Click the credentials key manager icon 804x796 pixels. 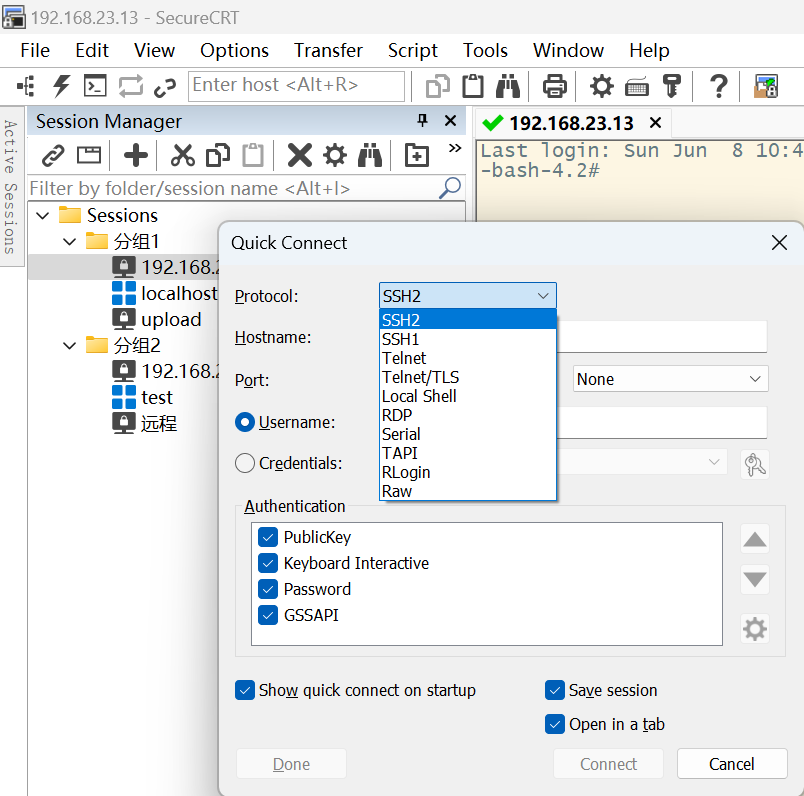[755, 465]
